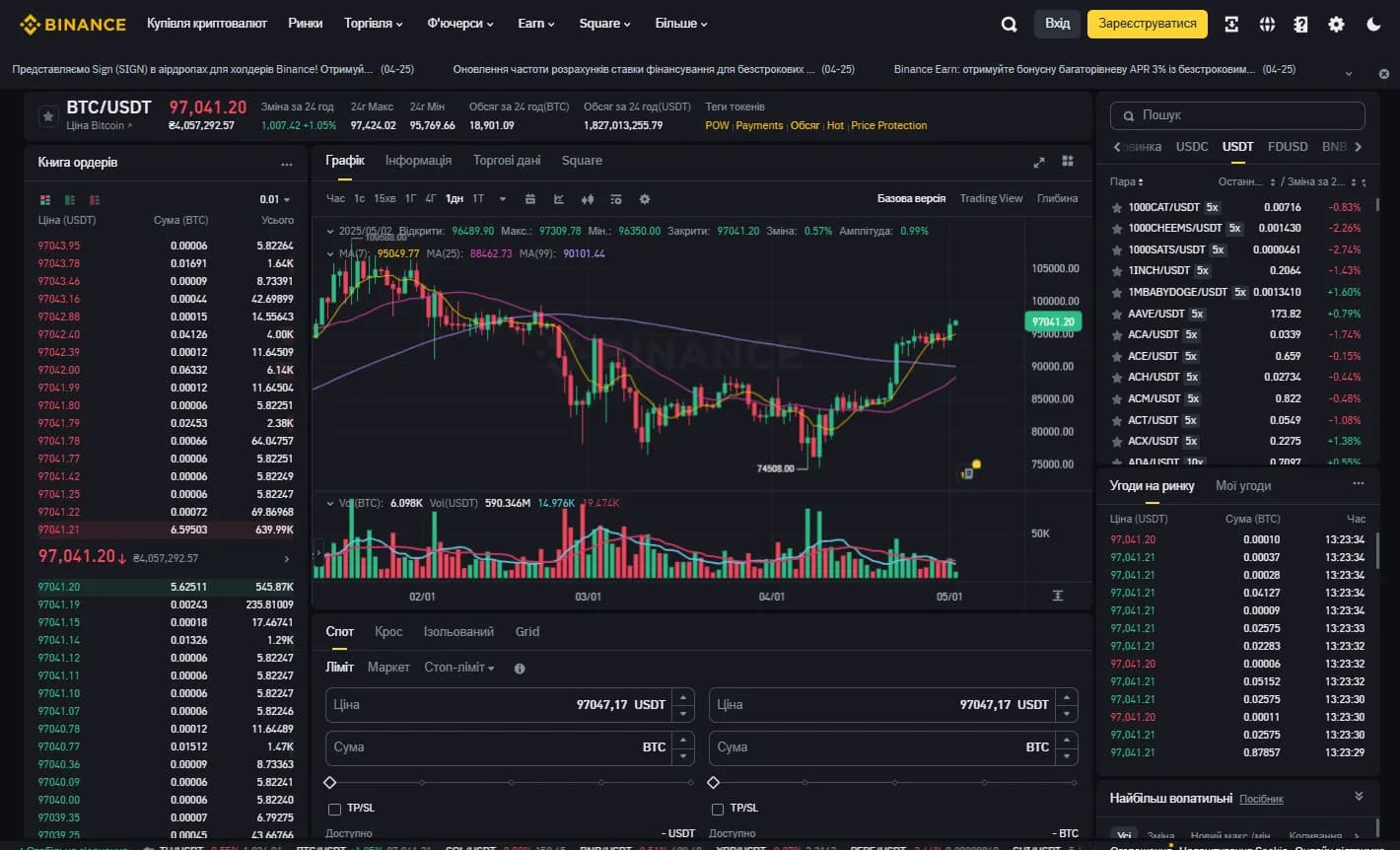The image size is (1400, 850).
Task: Select the Маркет order type
Action: (x=388, y=668)
